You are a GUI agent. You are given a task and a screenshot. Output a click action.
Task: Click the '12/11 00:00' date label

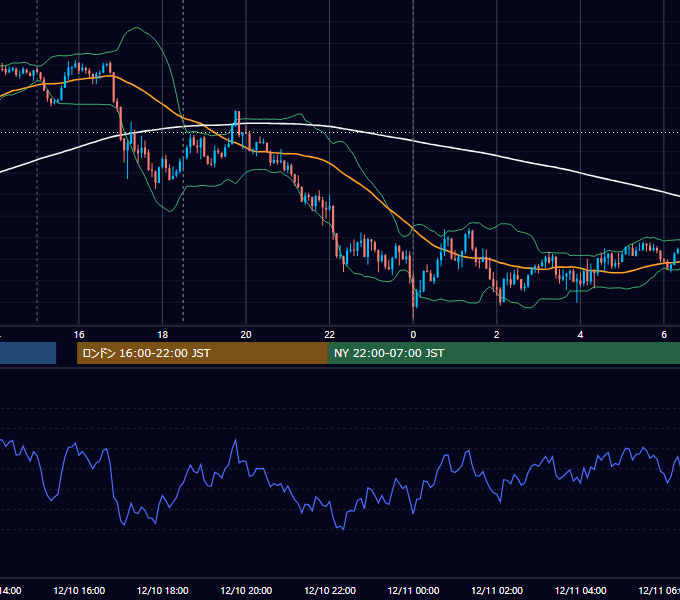coord(413,590)
